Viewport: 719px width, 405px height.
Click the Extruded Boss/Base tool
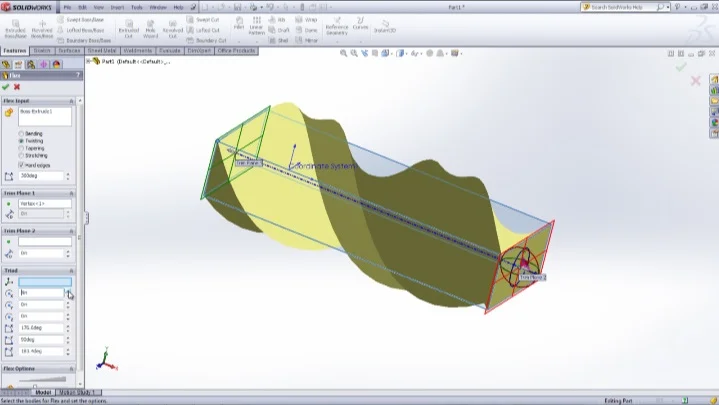(x=14, y=29)
